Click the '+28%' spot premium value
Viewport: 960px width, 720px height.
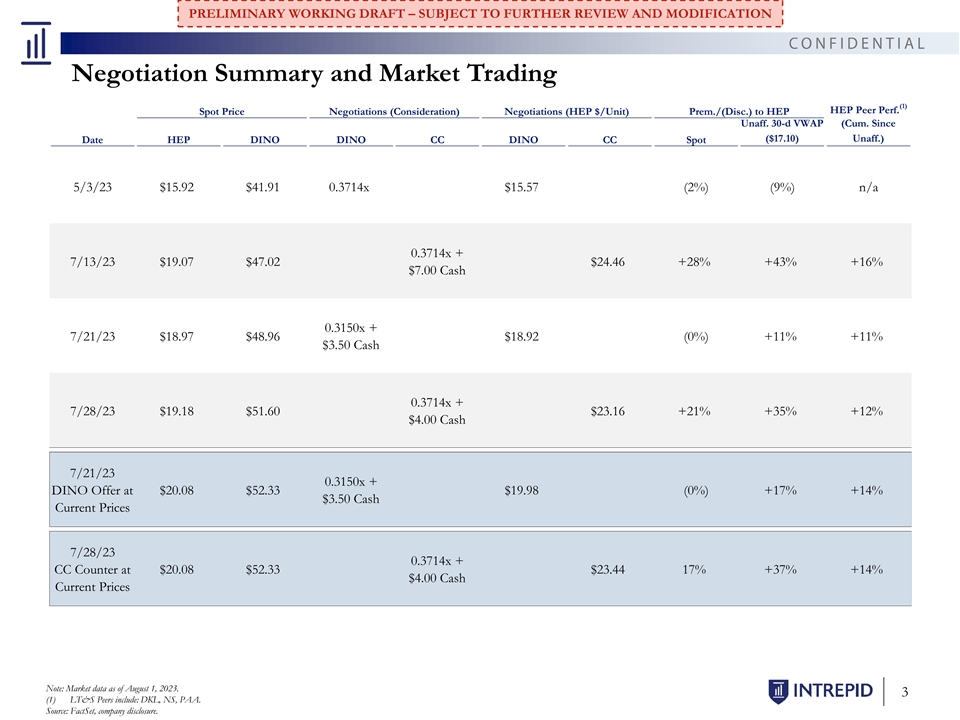pyautogui.click(x=694, y=262)
